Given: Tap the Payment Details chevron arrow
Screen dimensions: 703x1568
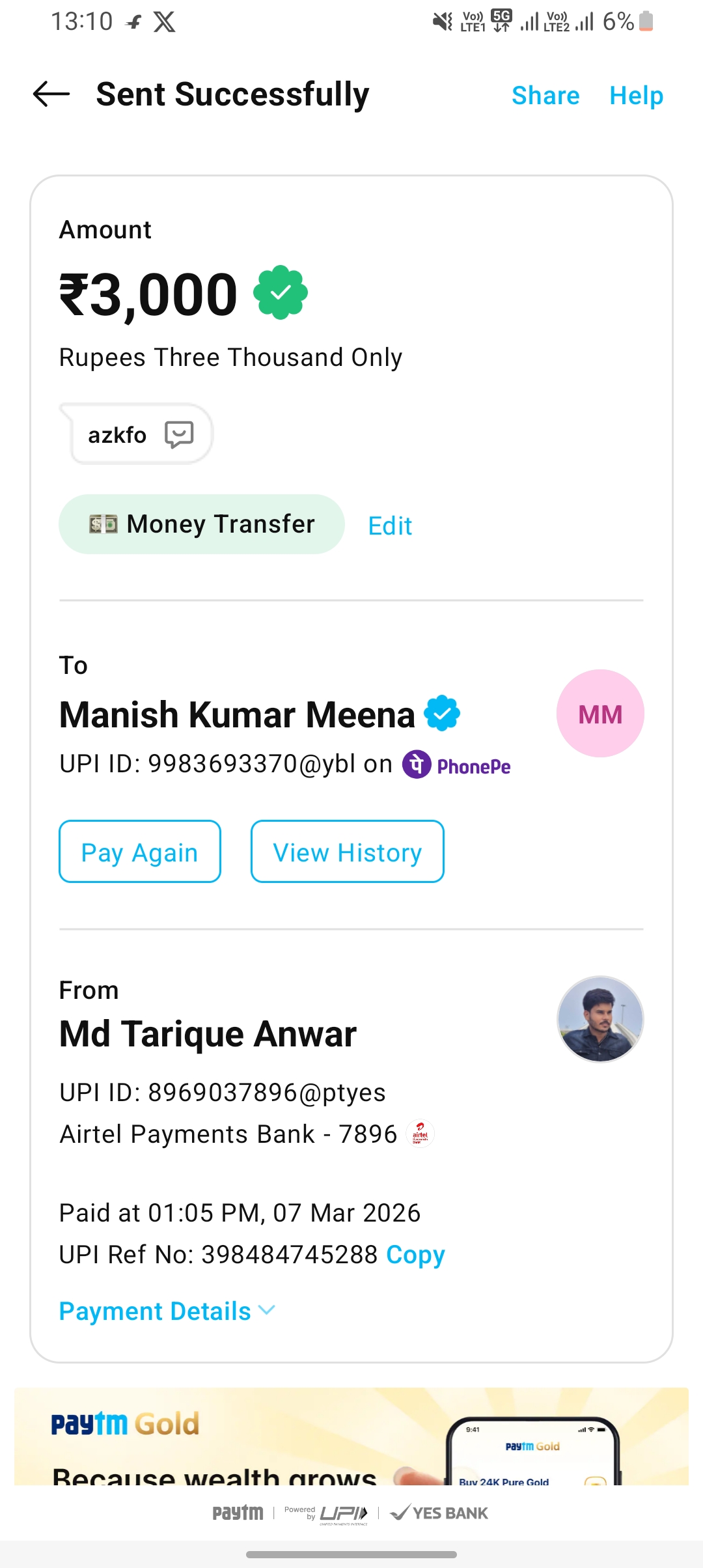Looking at the screenshot, I should pyautogui.click(x=267, y=1310).
